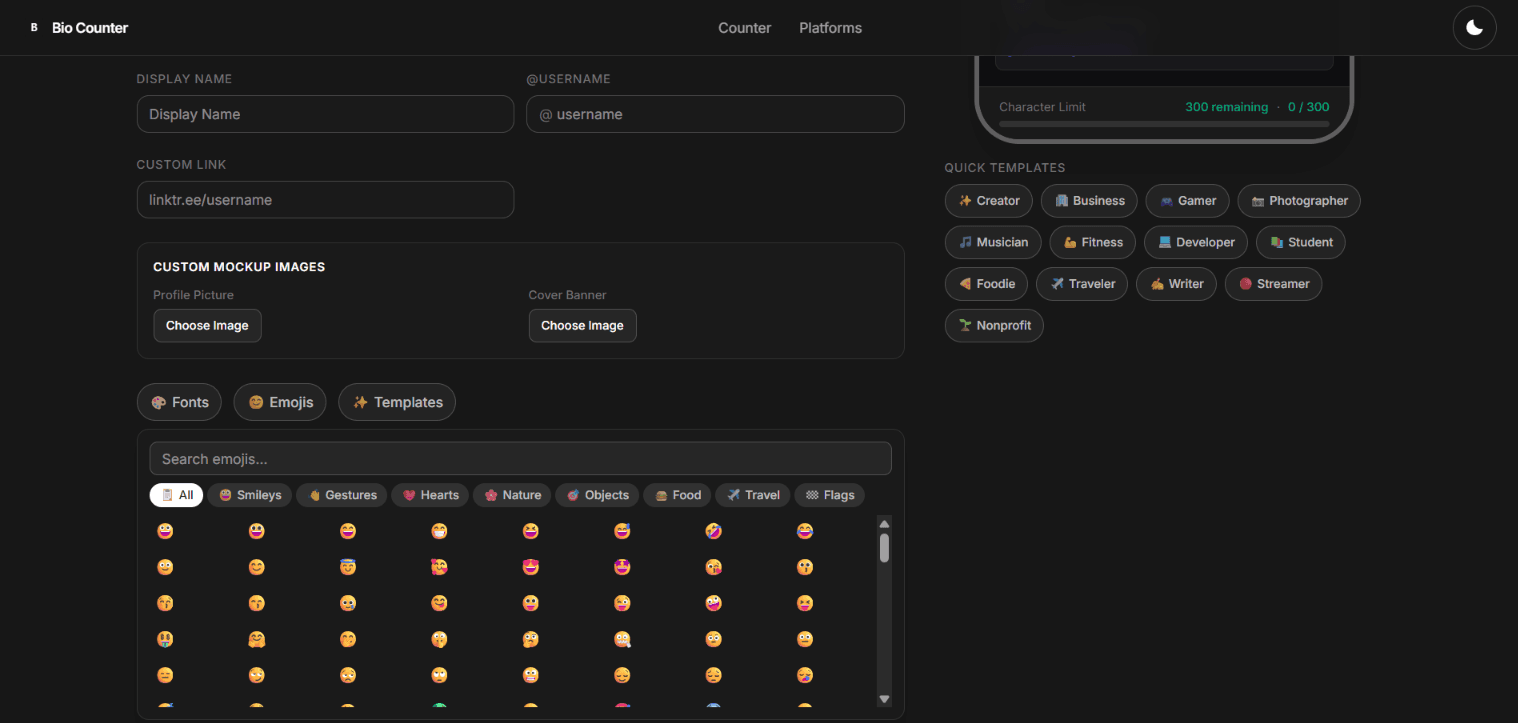Screen dimensions: 1518x723
Task: Select the heart-eyes emoji
Action: click(530, 567)
